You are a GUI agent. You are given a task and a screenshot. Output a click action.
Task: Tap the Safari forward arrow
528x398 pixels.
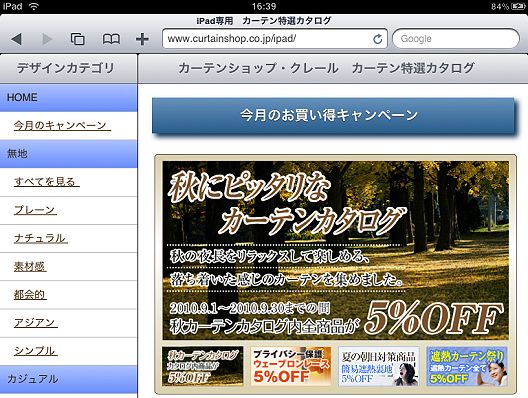47,39
